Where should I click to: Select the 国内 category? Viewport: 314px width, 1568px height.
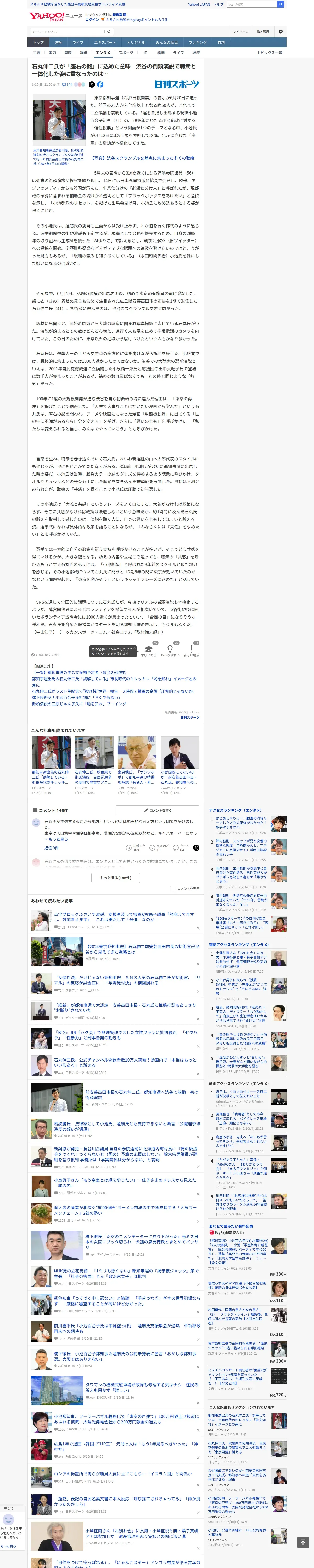point(52,53)
